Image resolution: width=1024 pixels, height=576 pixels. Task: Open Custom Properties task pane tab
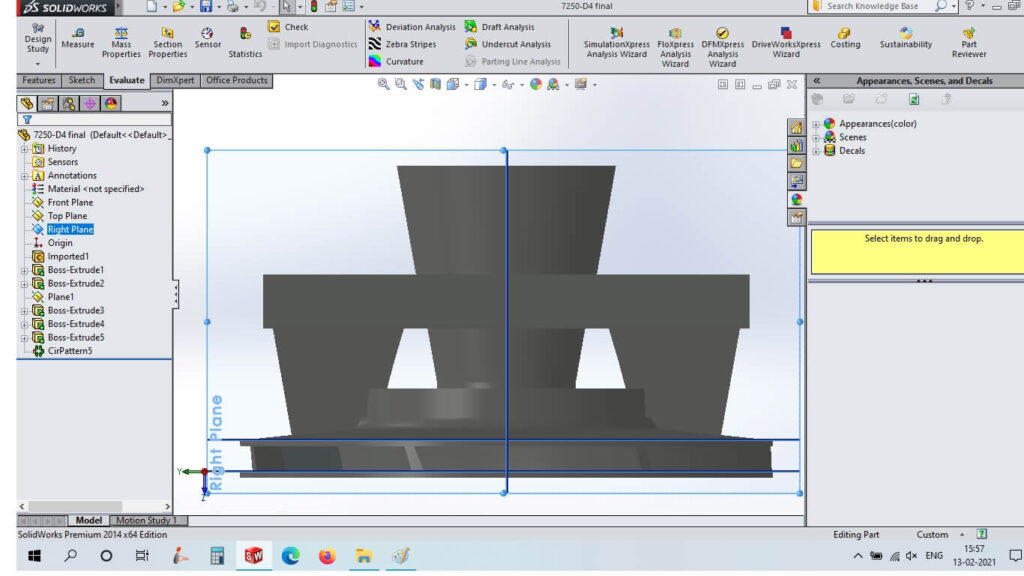click(x=796, y=217)
